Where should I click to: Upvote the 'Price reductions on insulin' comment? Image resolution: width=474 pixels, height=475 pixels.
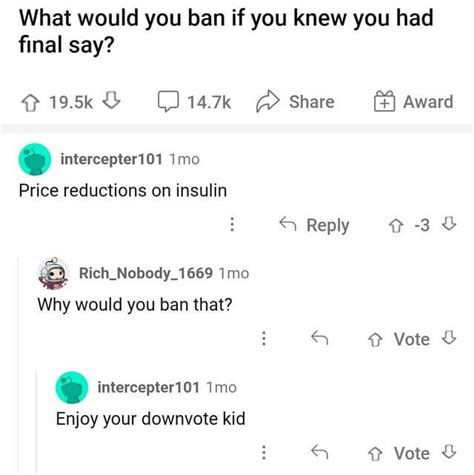click(396, 226)
